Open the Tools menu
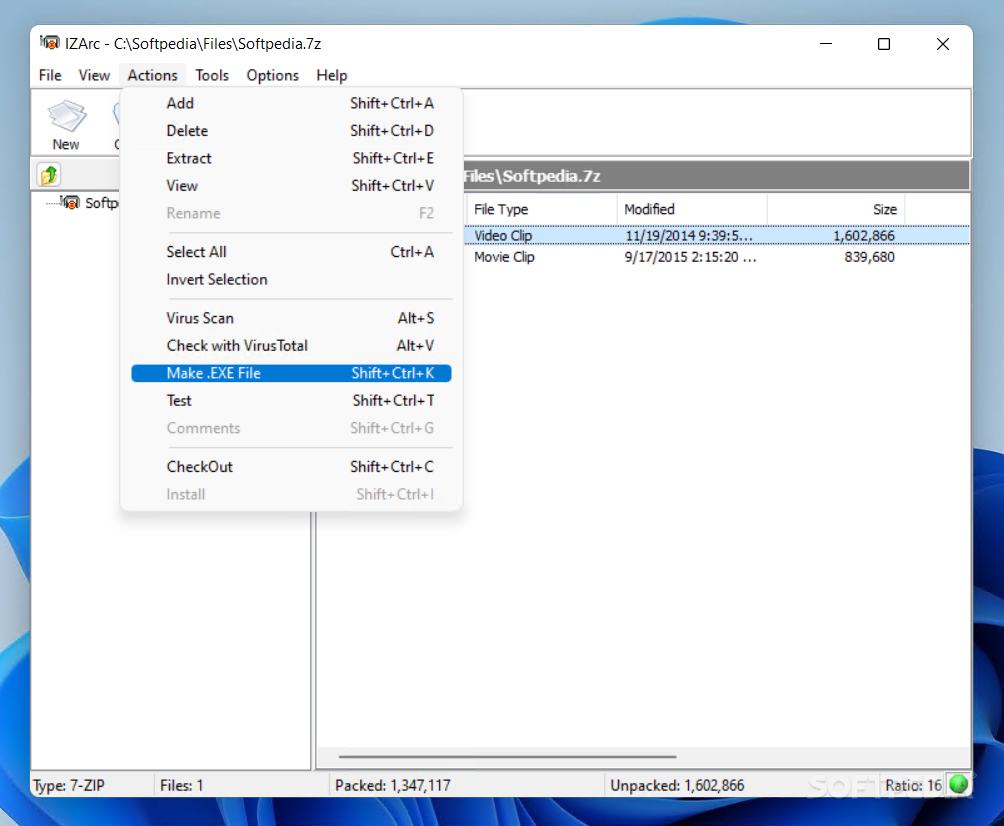The height and width of the screenshot is (826, 1004). coord(212,75)
